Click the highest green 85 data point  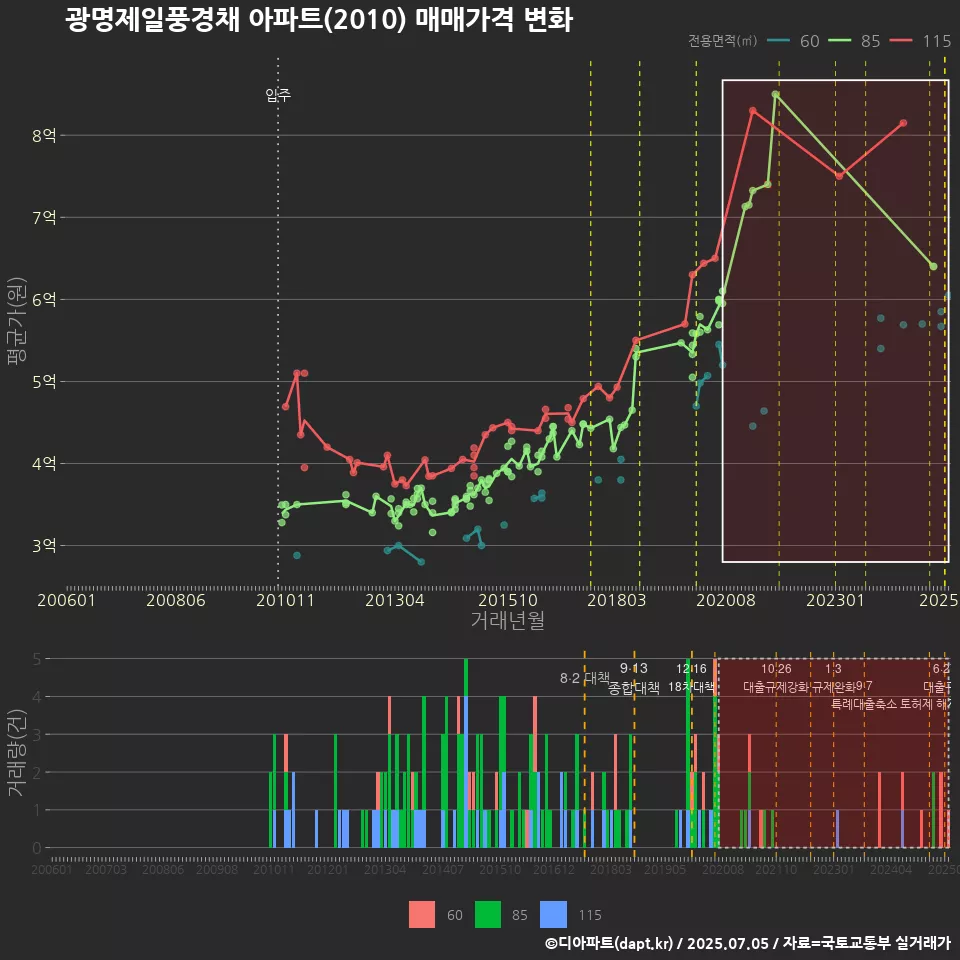click(776, 94)
